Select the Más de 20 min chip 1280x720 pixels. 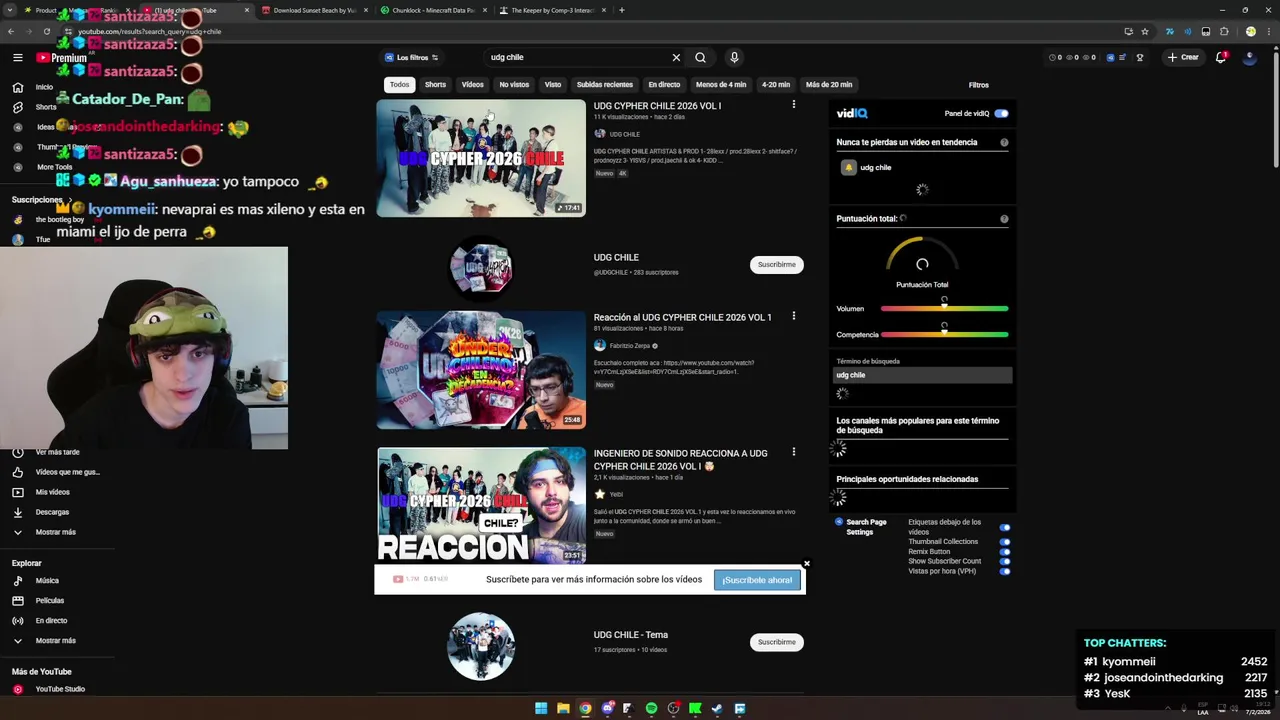point(829,85)
